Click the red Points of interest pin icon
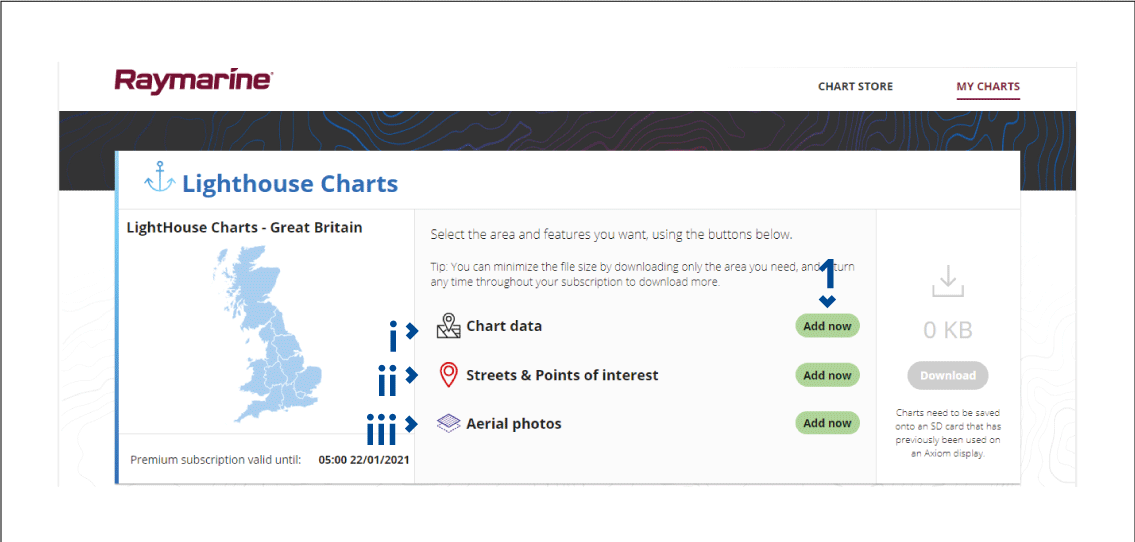This screenshot has height=542, width=1135. (x=449, y=375)
